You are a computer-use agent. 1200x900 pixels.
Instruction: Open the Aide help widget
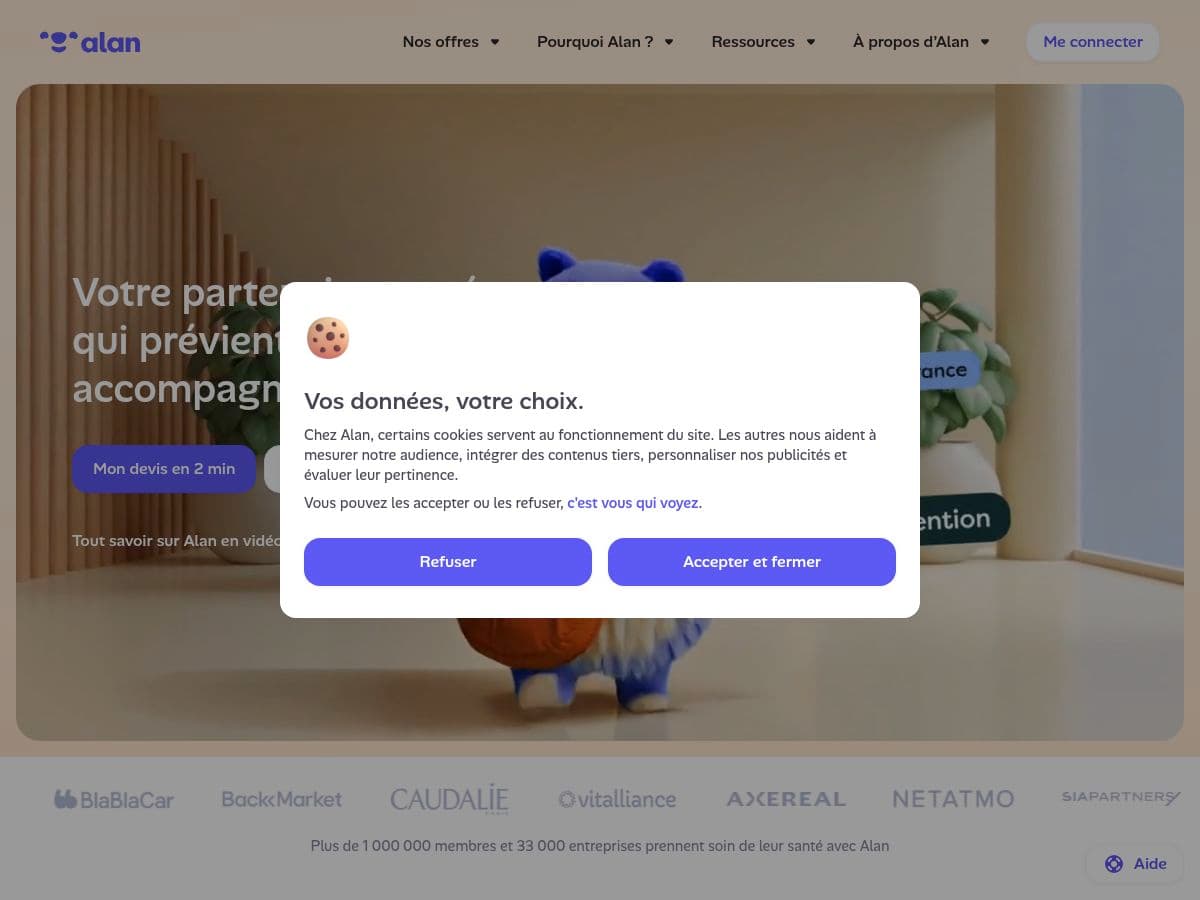[x=1135, y=864]
